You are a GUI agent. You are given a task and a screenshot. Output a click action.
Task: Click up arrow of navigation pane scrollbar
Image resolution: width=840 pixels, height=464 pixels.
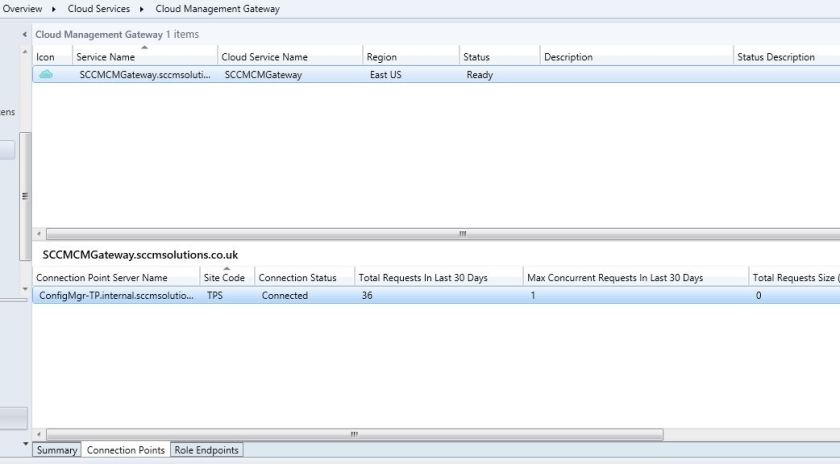(x=25, y=52)
